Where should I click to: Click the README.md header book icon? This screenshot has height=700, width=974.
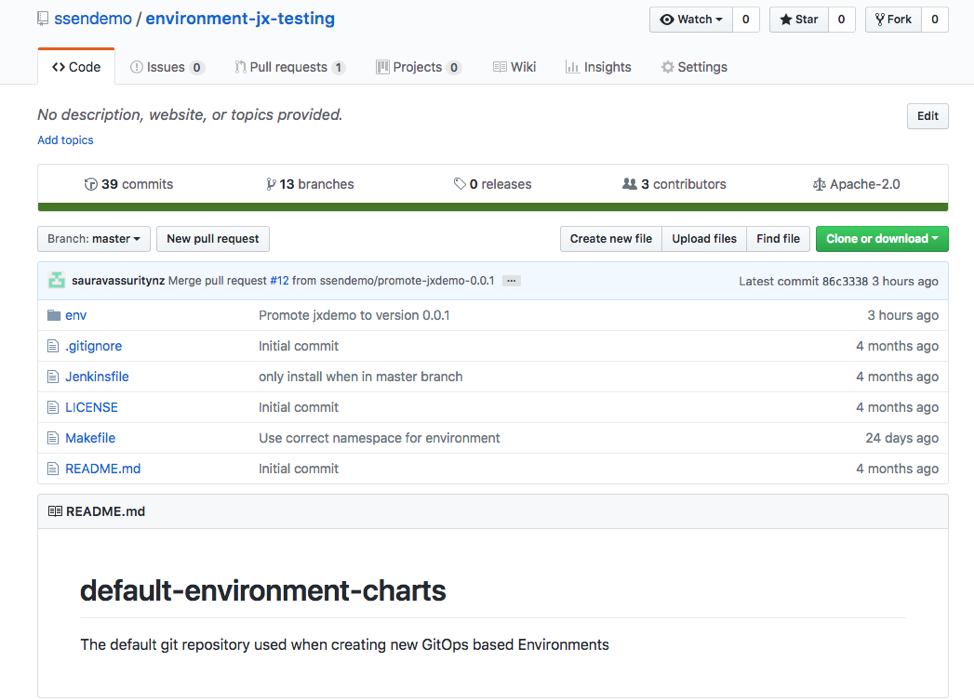click(55, 511)
